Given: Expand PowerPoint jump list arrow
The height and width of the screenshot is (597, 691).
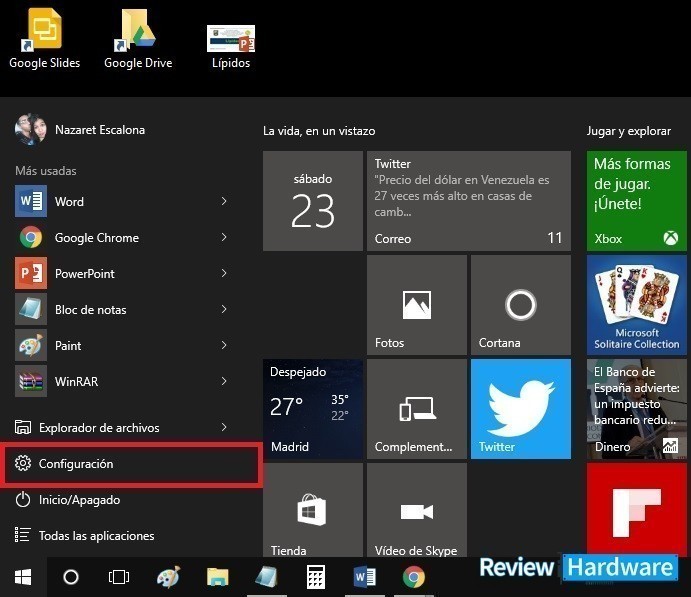Looking at the screenshot, I should click(224, 274).
